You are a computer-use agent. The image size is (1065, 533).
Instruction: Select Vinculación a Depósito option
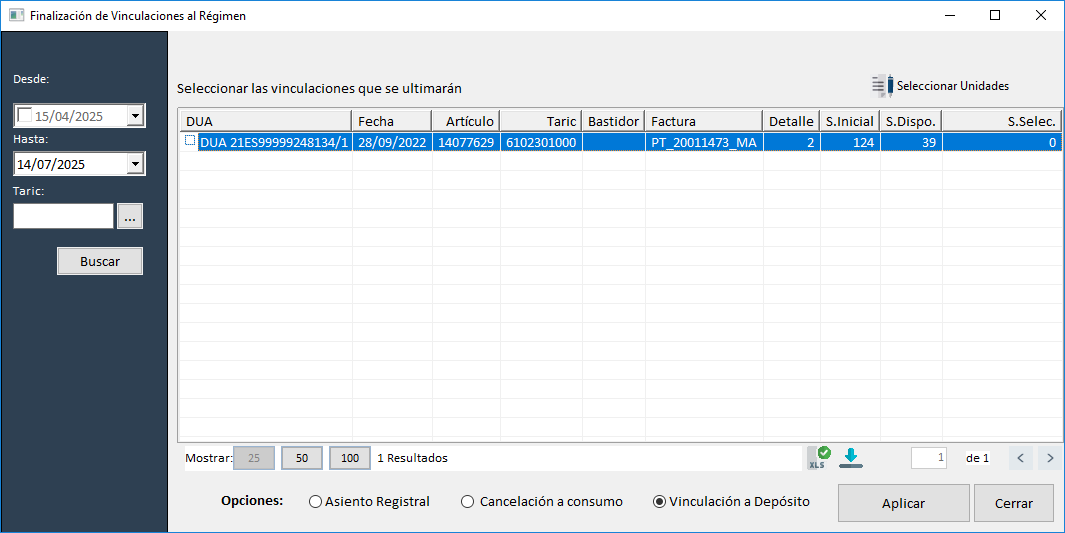tap(659, 502)
